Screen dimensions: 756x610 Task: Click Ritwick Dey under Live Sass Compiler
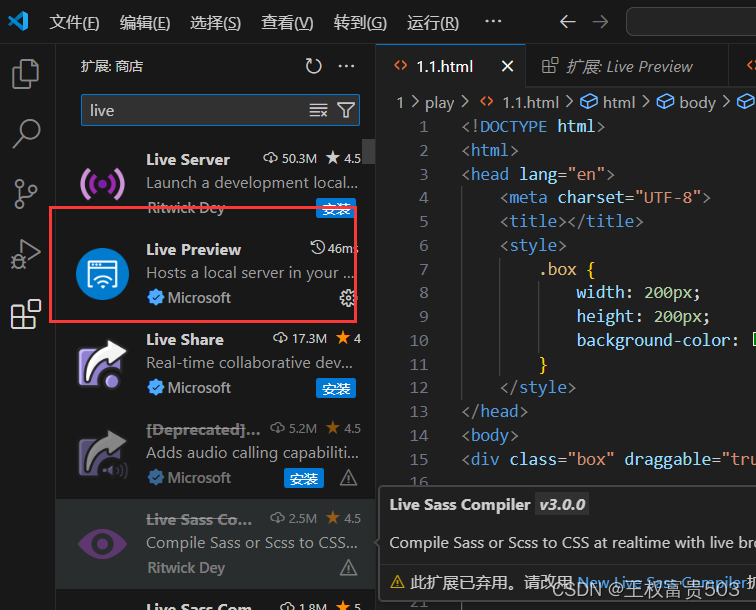coord(186,568)
